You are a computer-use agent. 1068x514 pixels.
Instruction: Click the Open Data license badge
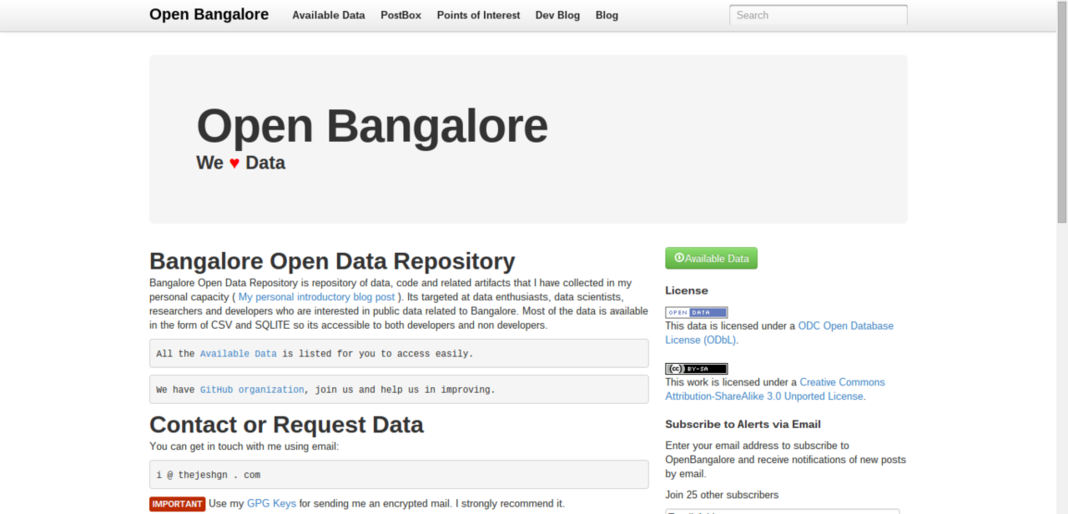coord(696,313)
